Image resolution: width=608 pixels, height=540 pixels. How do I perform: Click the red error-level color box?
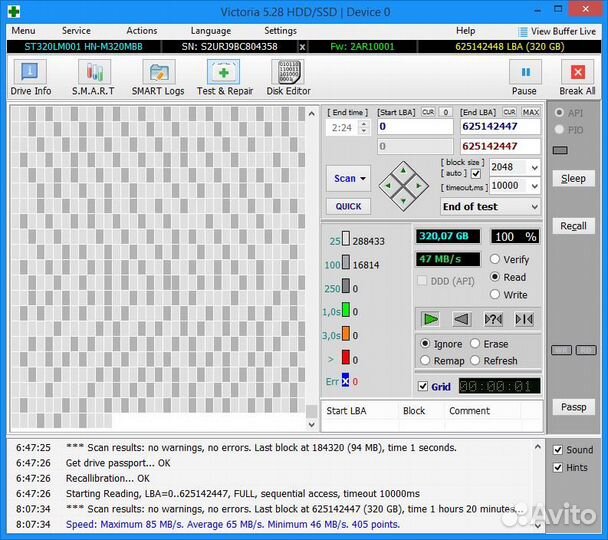pos(346,357)
